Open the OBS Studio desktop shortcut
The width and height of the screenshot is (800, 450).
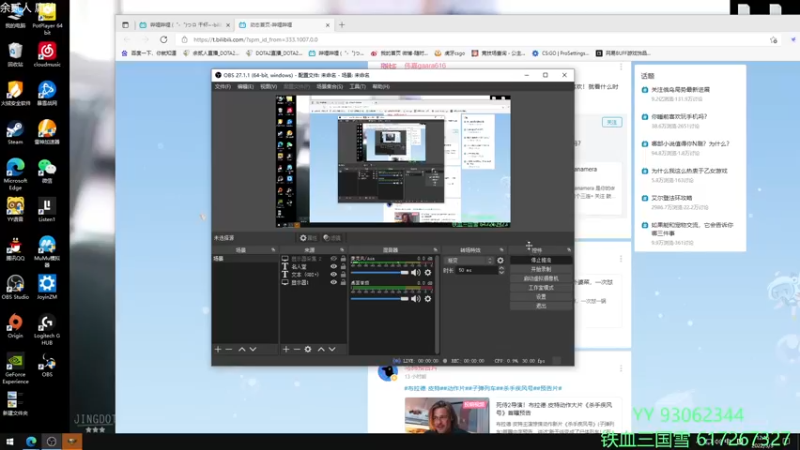coord(15,287)
